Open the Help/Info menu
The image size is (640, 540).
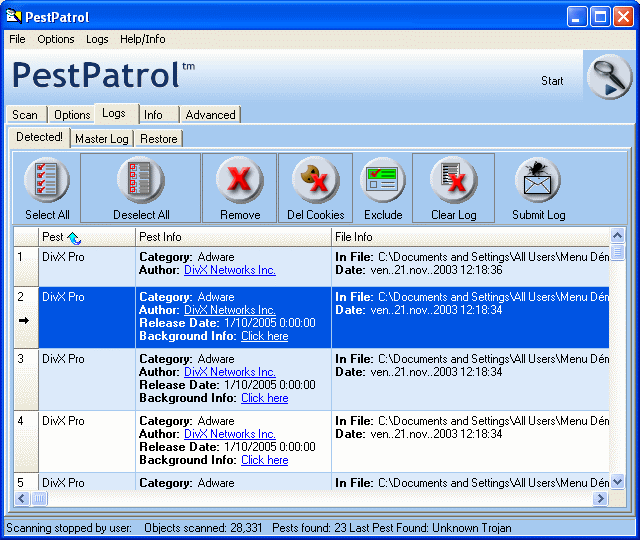(x=142, y=39)
